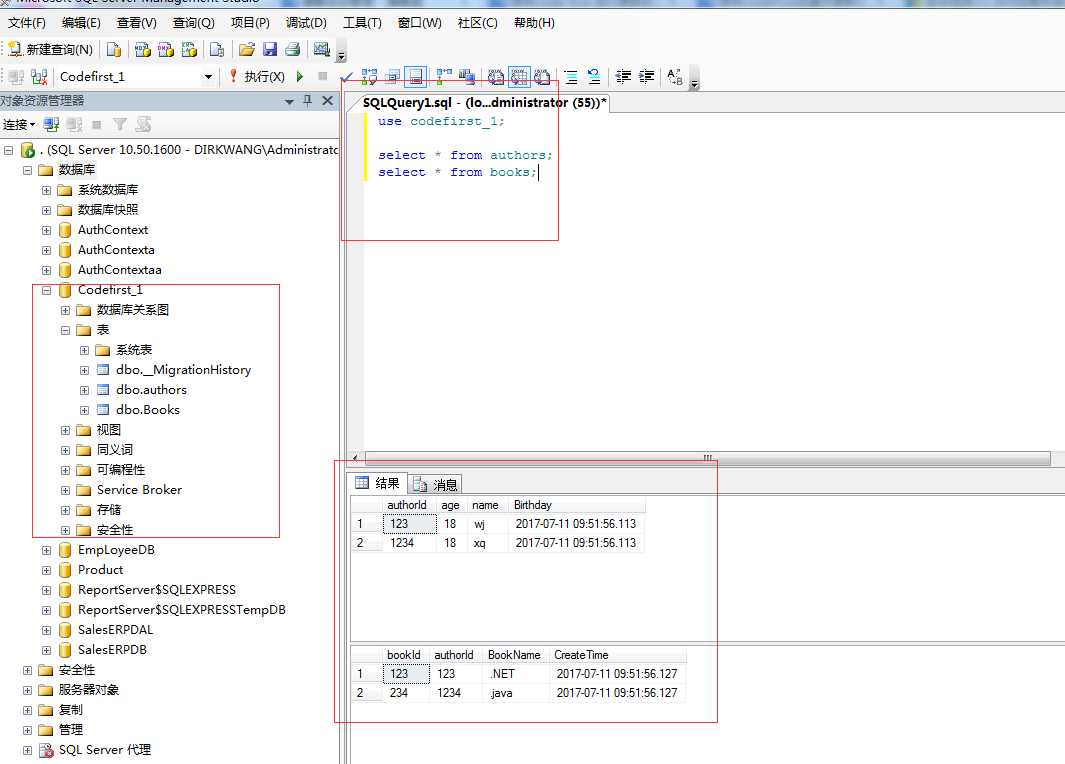
Task: Expand the dbo.authors table node
Action: tap(85, 390)
